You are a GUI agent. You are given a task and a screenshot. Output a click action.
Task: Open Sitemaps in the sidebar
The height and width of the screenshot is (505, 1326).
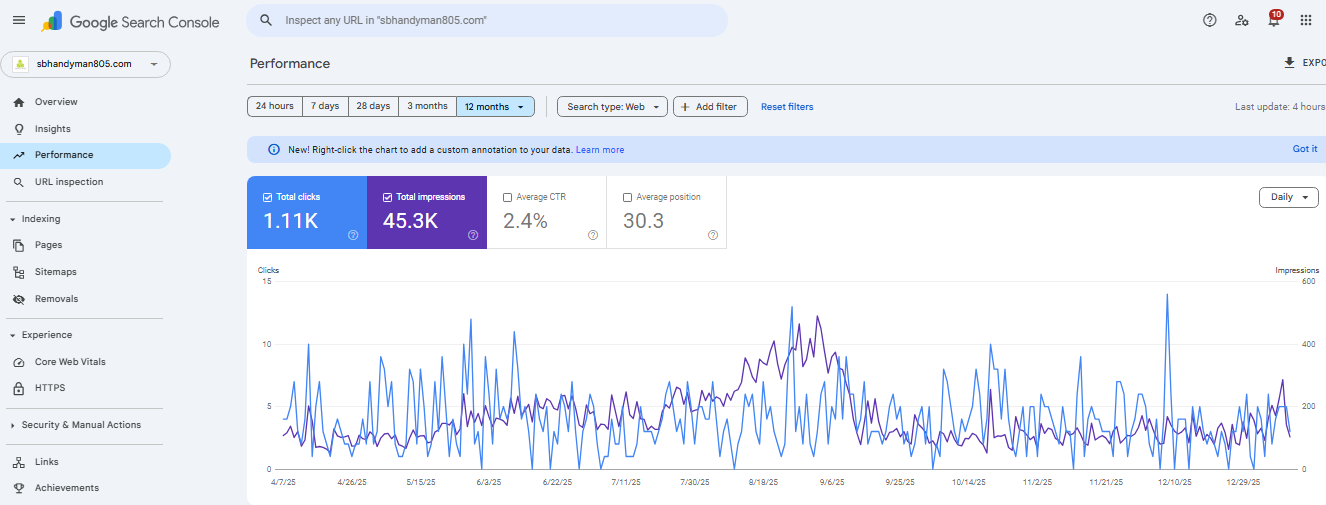[x=55, y=272]
